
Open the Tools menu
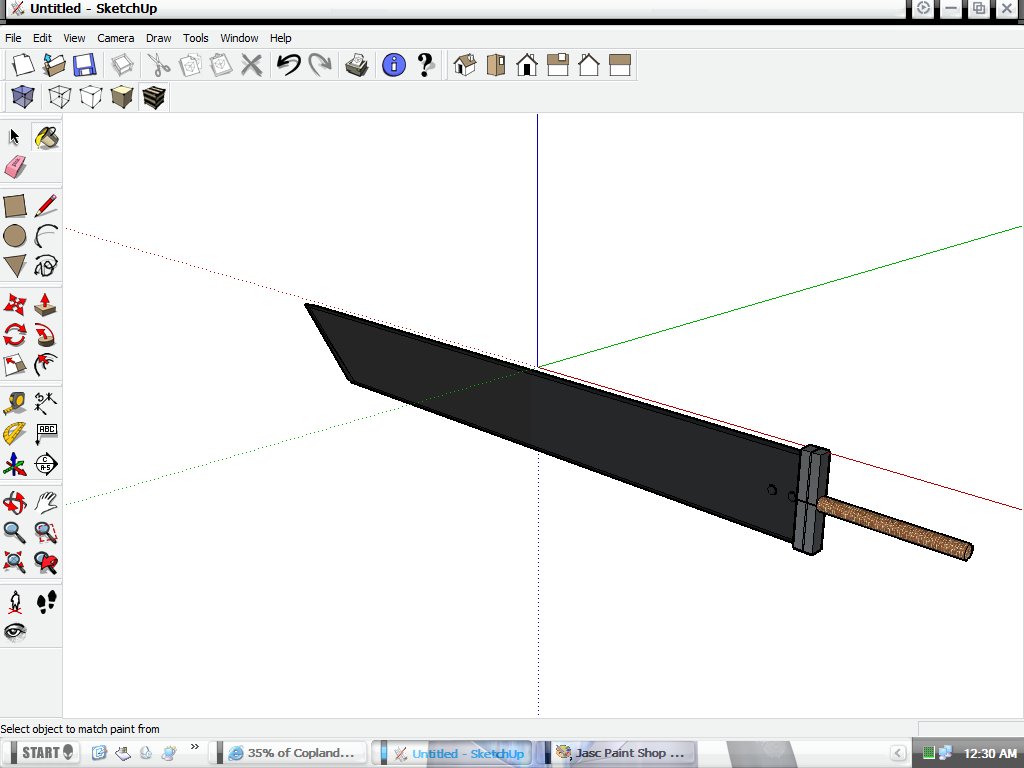point(196,38)
